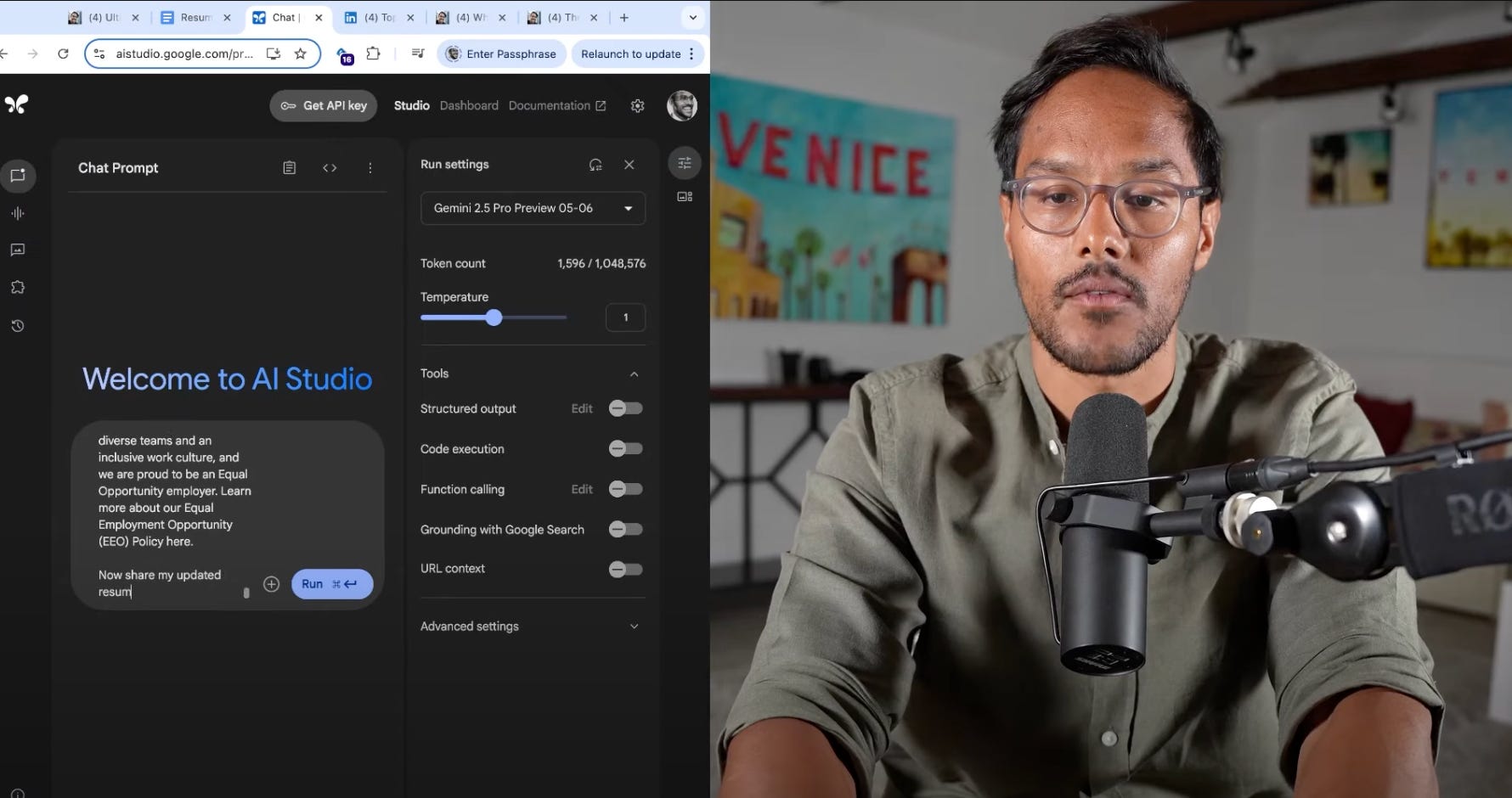
Task: Click the browser reload icon
Action: coord(63,53)
